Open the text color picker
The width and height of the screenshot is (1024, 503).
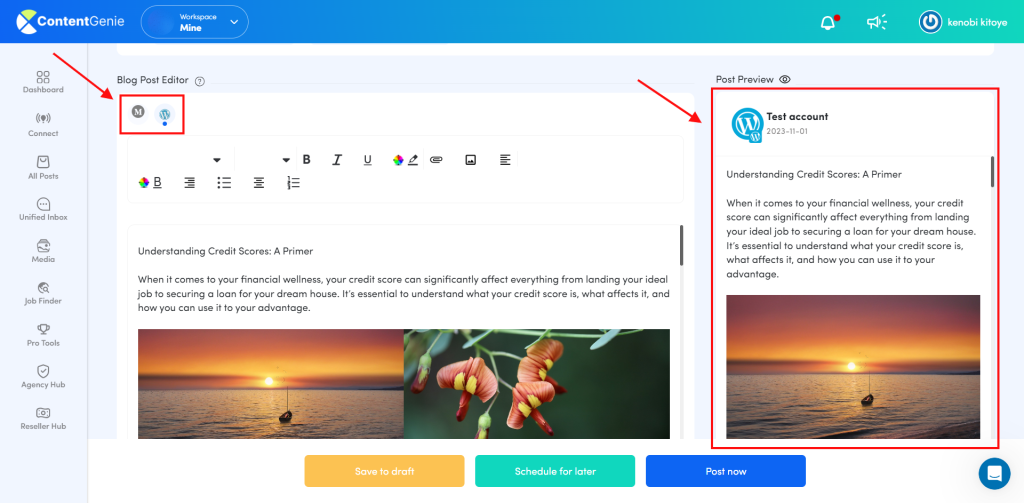point(150,183)
